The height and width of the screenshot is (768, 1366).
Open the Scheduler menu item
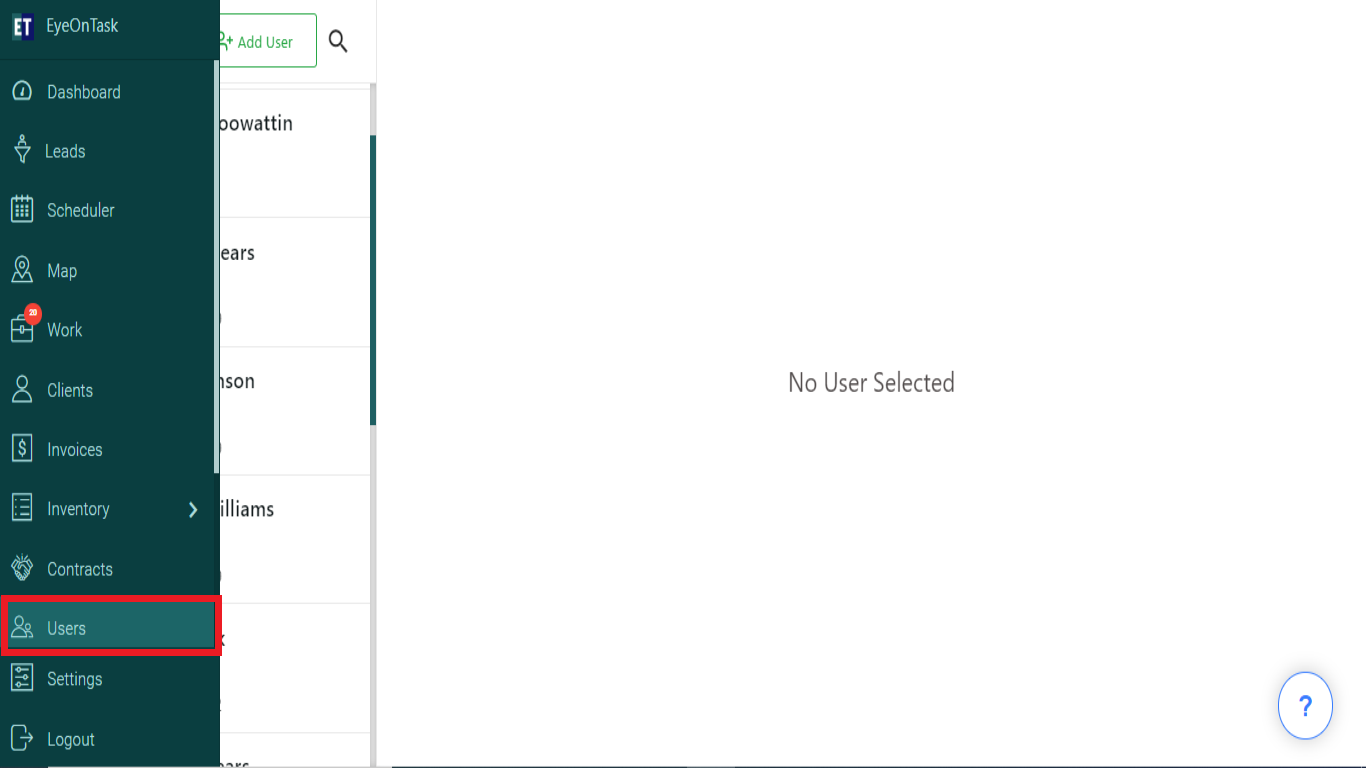point(81,210)
